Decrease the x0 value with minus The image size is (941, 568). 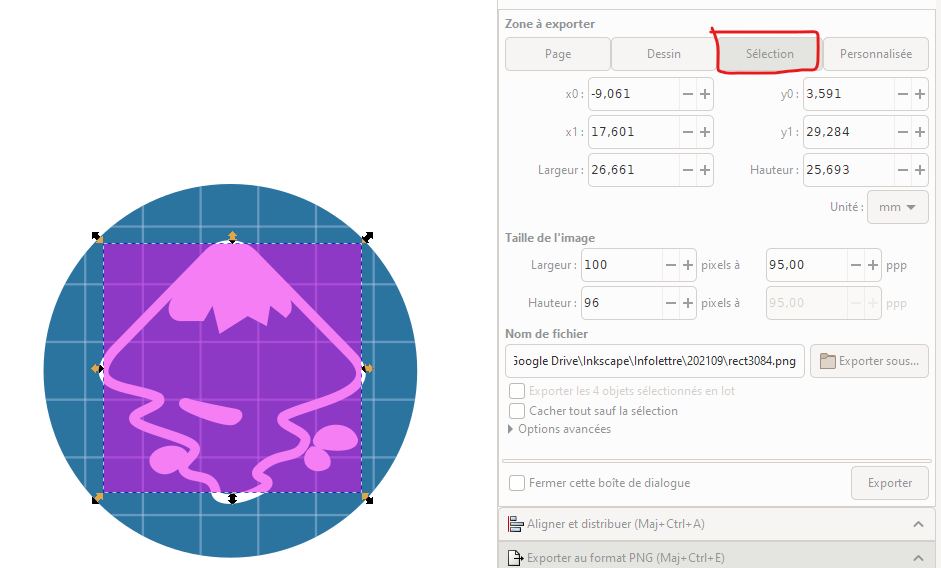click(688, 94)
